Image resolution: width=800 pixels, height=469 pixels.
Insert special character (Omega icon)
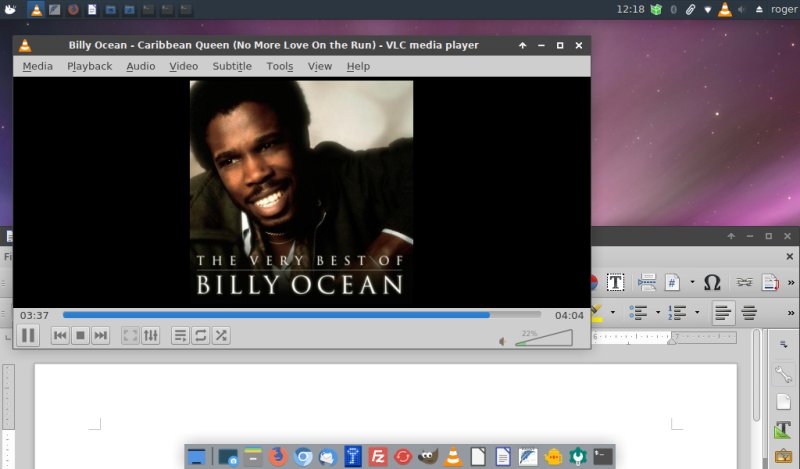pos(712,283)
